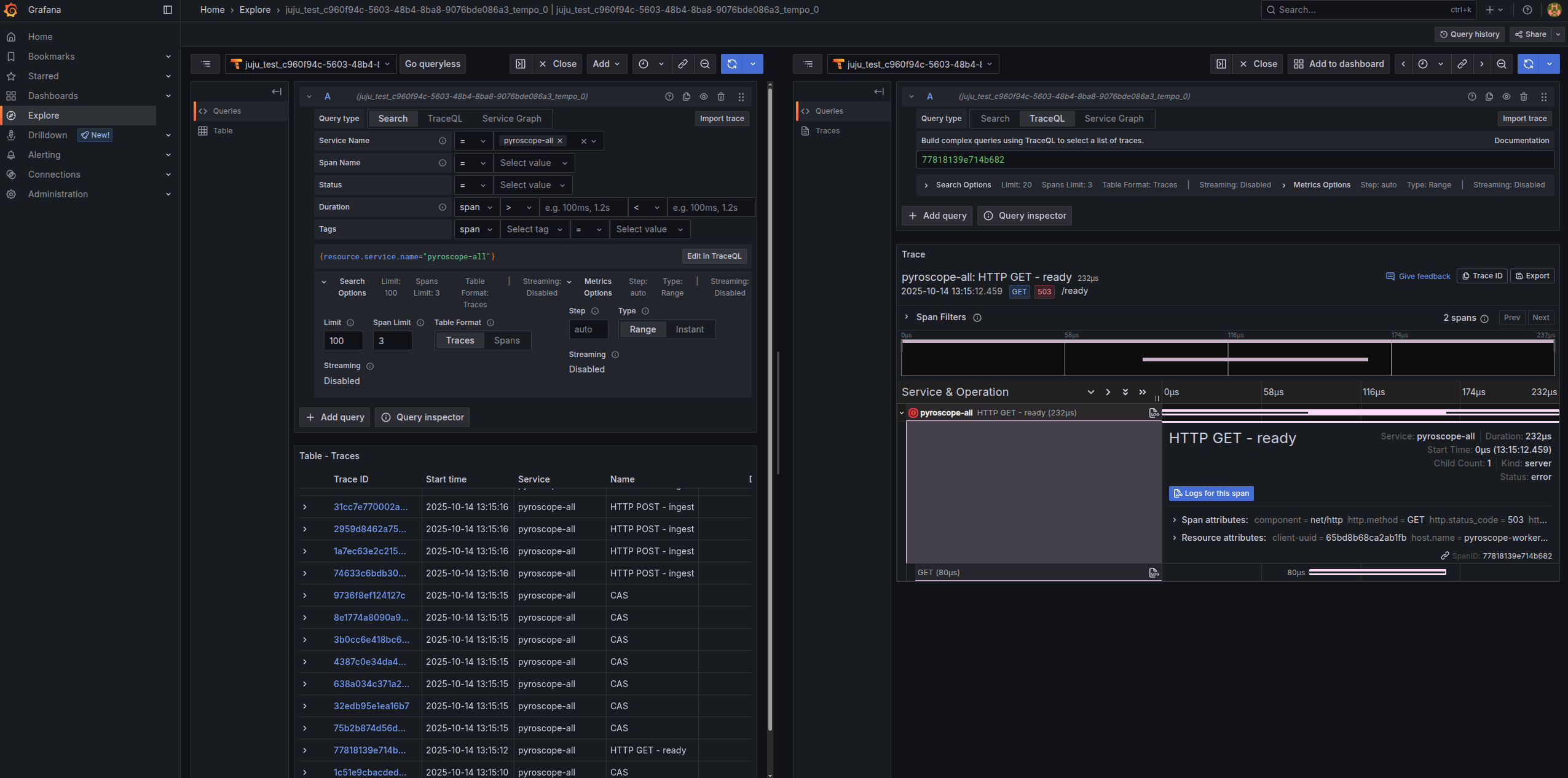This screenshot has height=778, width=1568.
Task: Click the refresh query icon in the left pane
Action: pos(731,64)
